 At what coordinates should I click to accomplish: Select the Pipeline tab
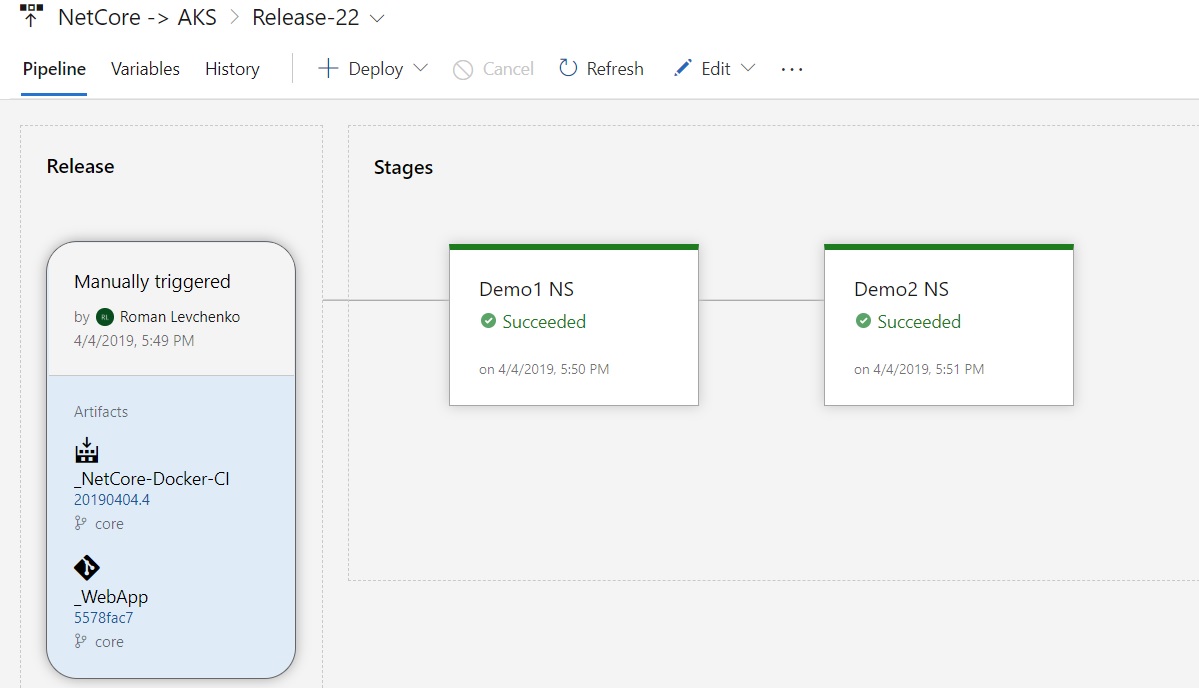[54, 68]
